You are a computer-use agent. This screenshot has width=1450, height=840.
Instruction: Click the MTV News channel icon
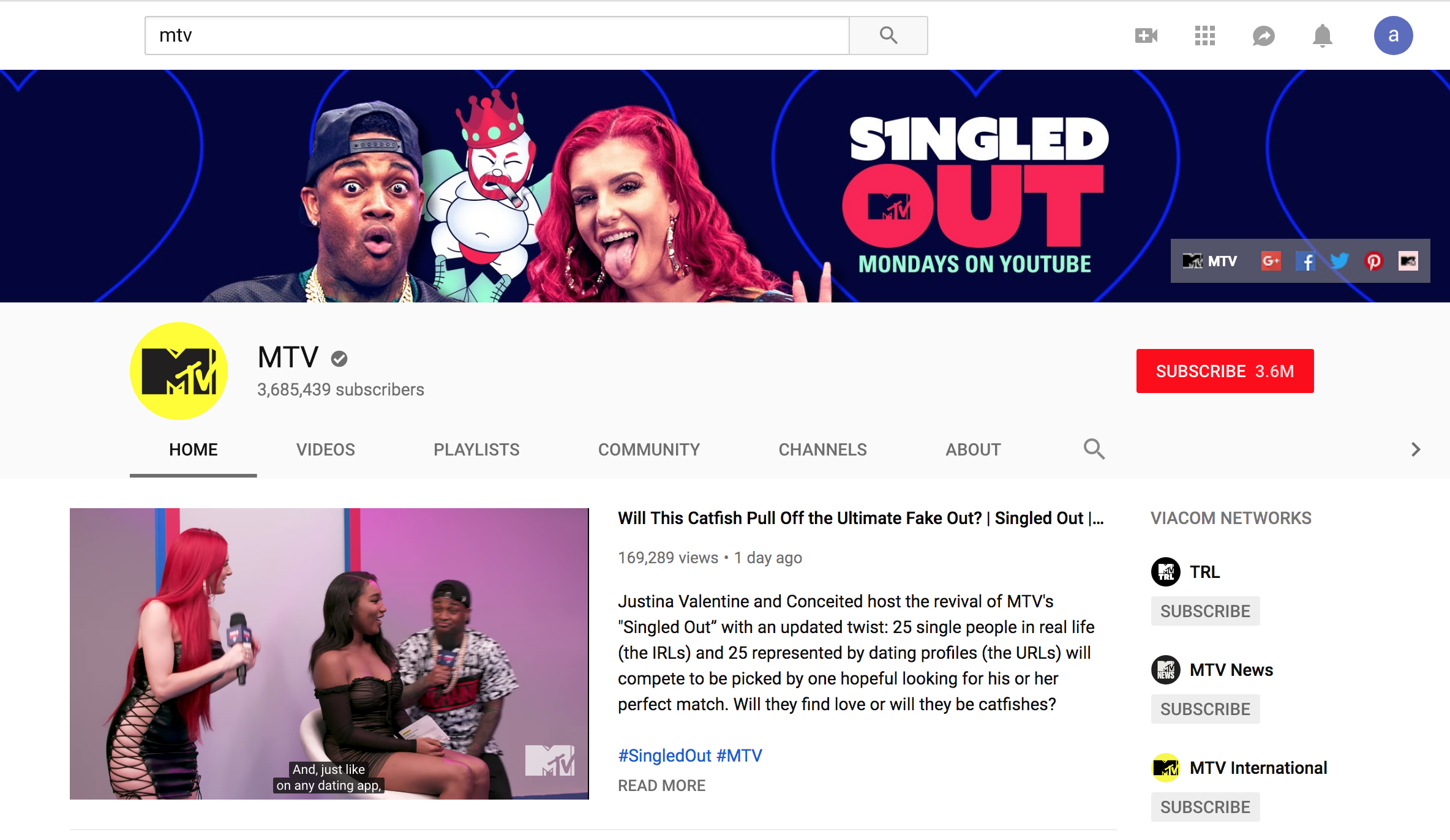point(1166,670)
